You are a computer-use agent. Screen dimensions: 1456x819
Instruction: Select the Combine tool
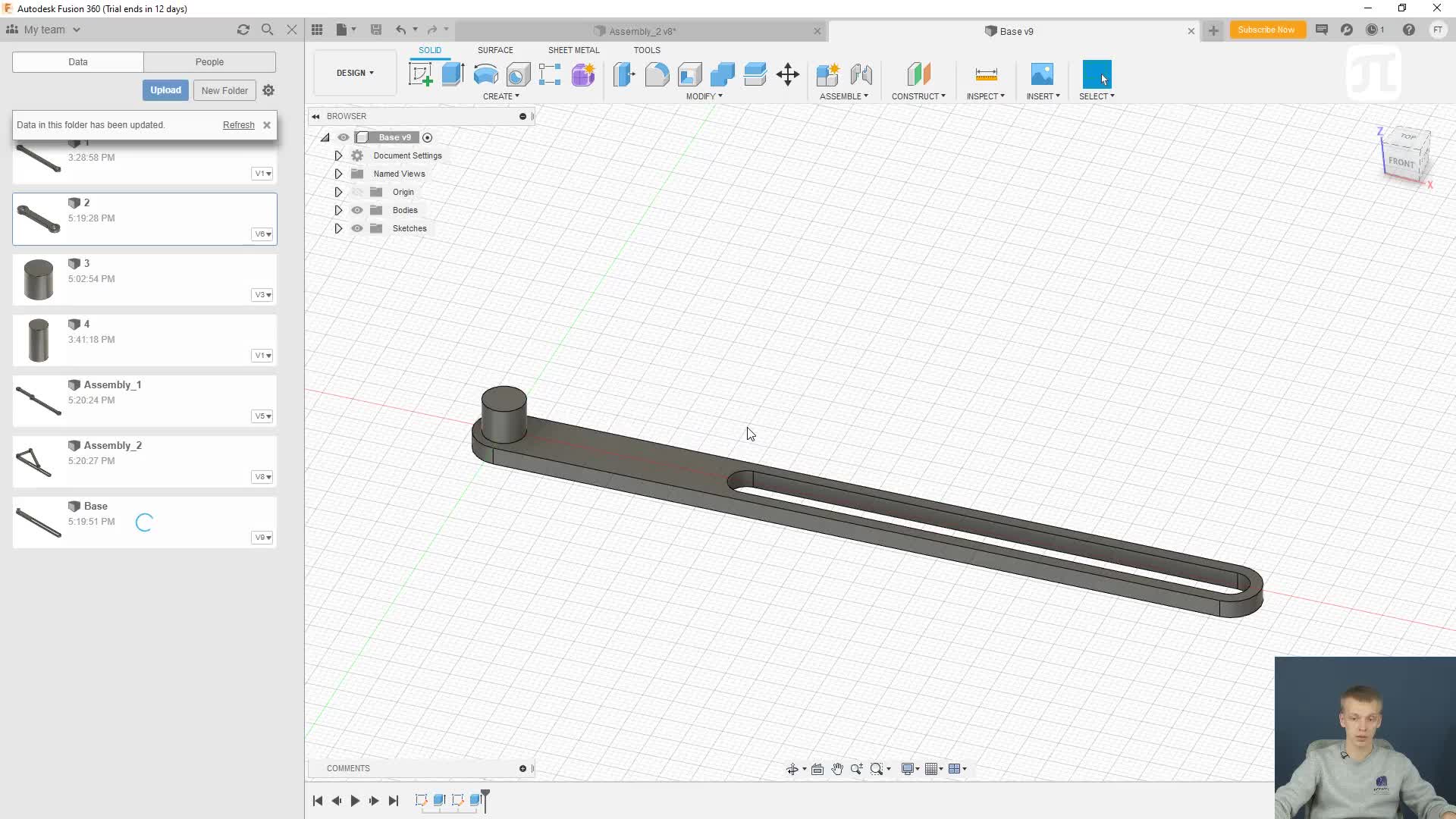[722, 74]
